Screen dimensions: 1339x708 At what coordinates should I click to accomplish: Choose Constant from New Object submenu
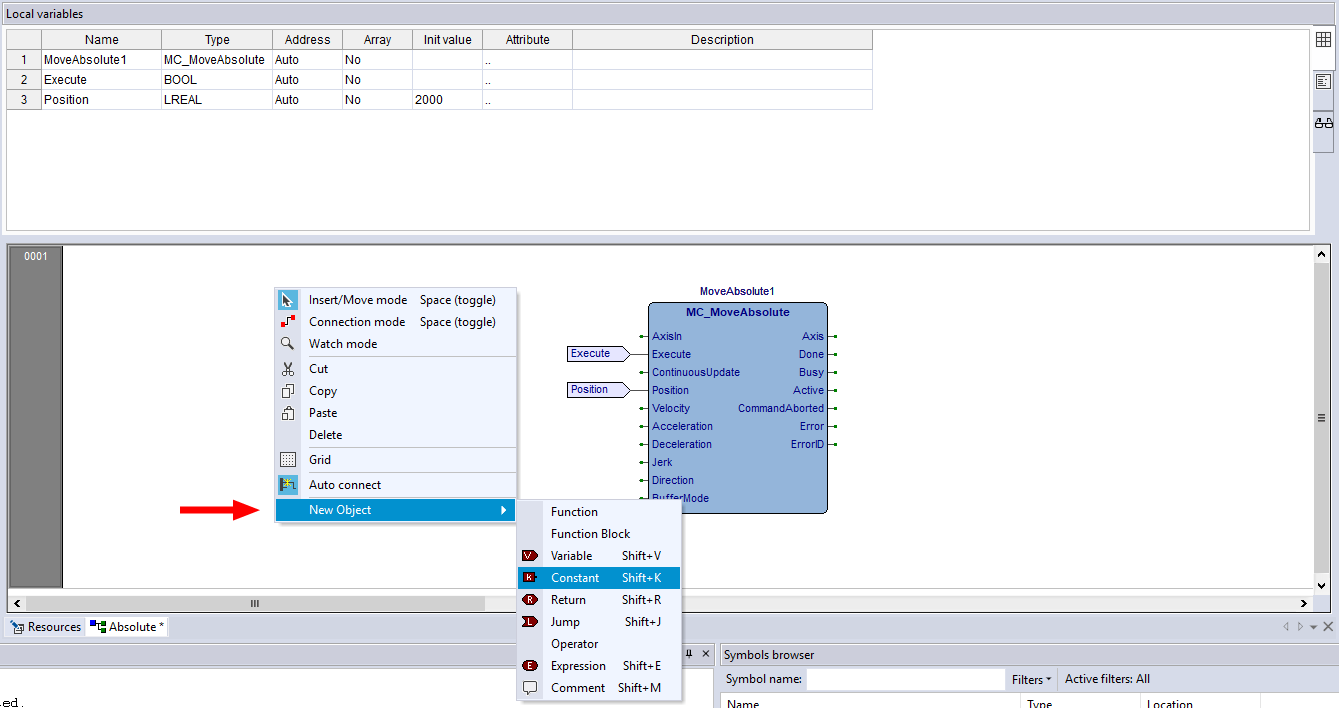tap(575, 578)
